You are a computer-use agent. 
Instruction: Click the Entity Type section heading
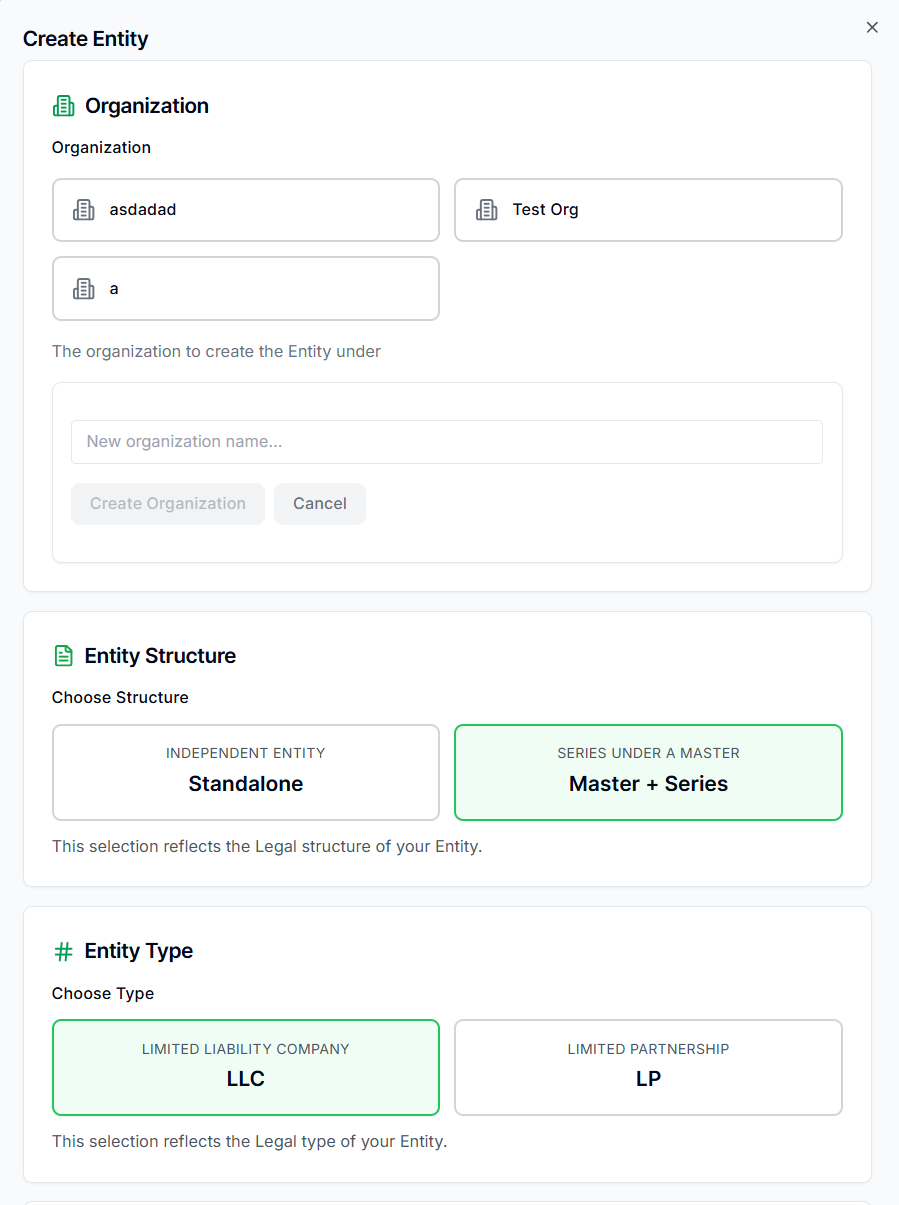pos(139,951)
